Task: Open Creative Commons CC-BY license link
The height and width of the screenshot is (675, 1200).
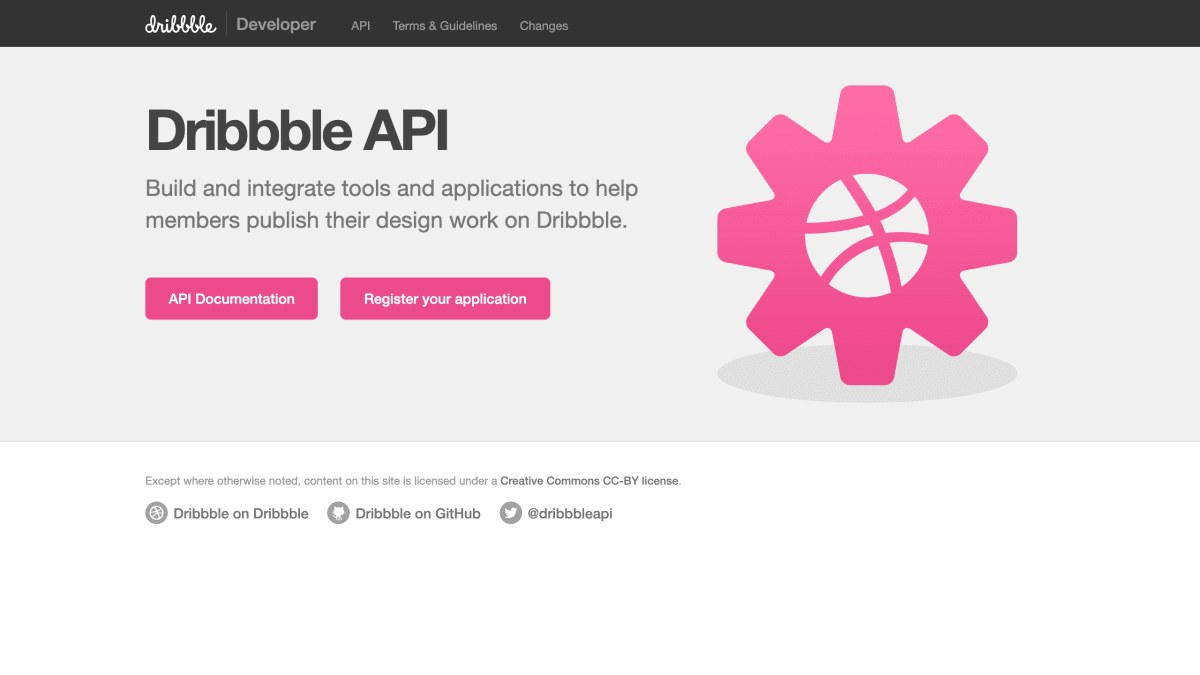Action: [589, 481]
